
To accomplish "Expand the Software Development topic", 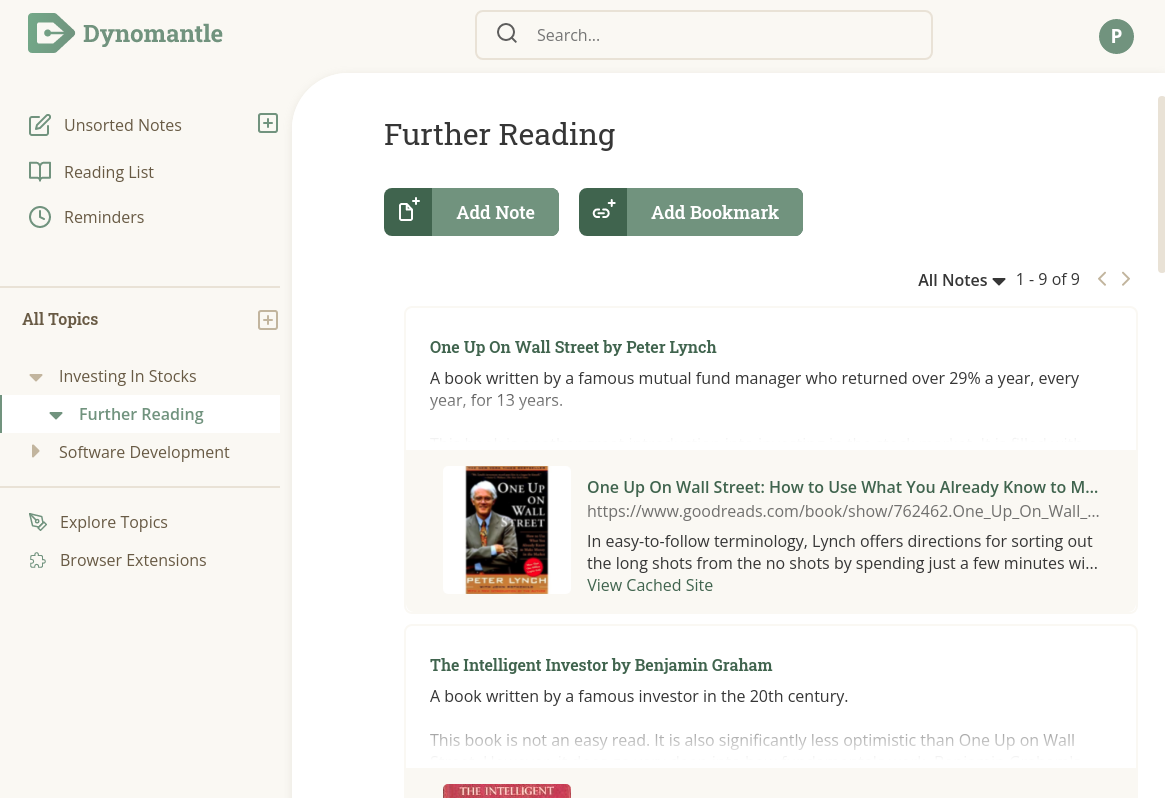I will coord(35,451).
